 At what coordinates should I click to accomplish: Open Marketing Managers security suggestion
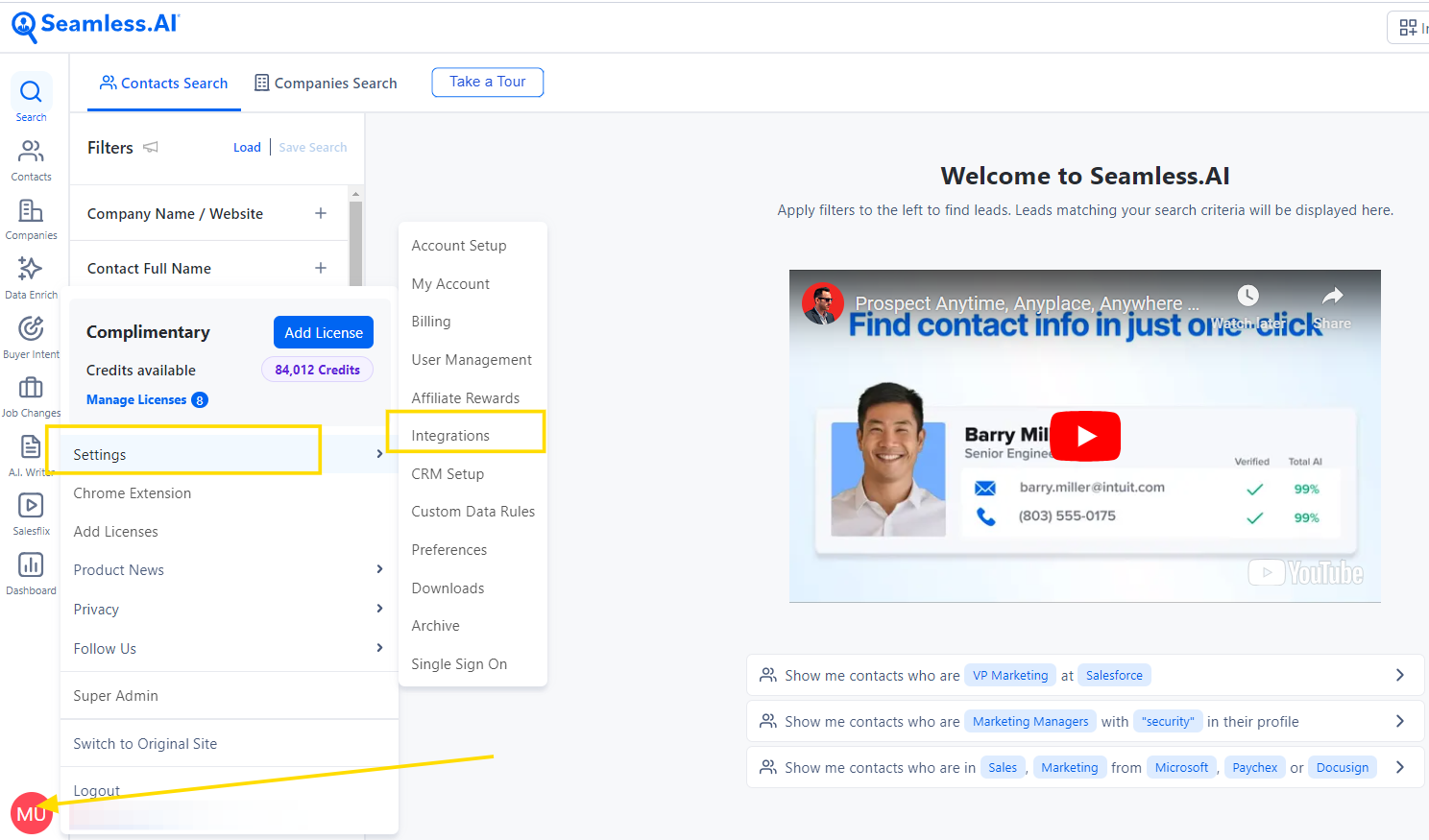(1085, 721)
